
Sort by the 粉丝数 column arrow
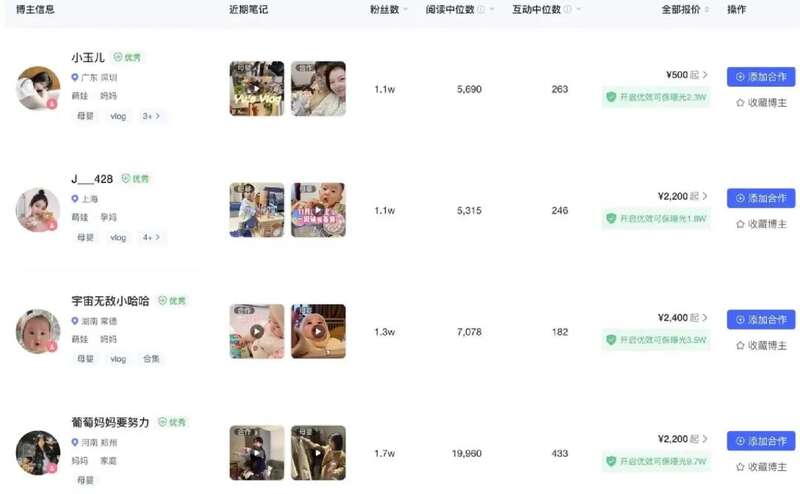(406, 10)
